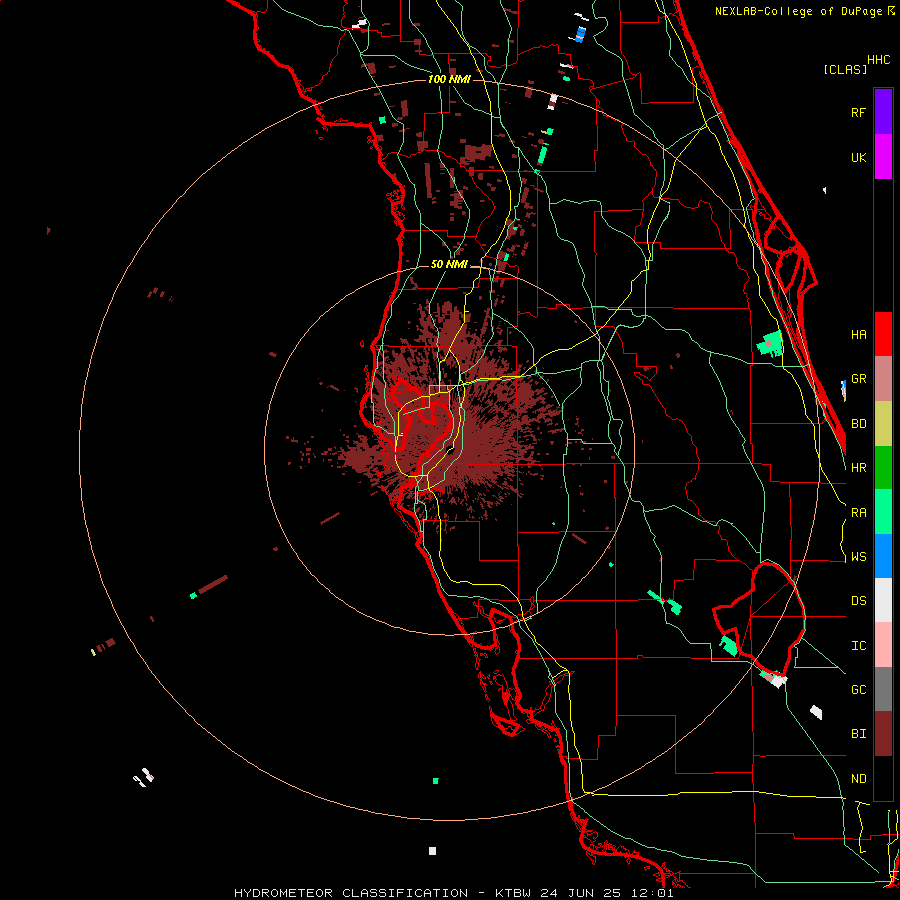This screenshot has height=900, width=900.
Task: Click the 100 NMI range ring label
Action: click(449, 79)
